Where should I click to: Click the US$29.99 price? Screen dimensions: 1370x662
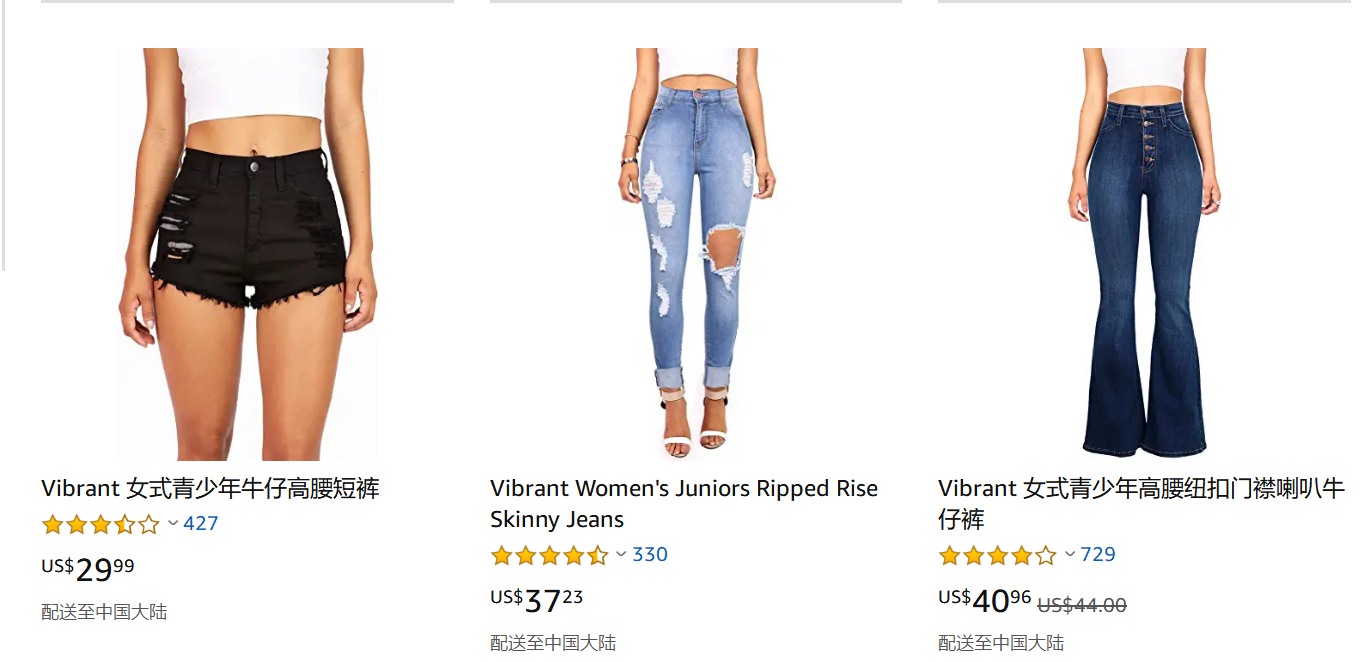[88, 569]
